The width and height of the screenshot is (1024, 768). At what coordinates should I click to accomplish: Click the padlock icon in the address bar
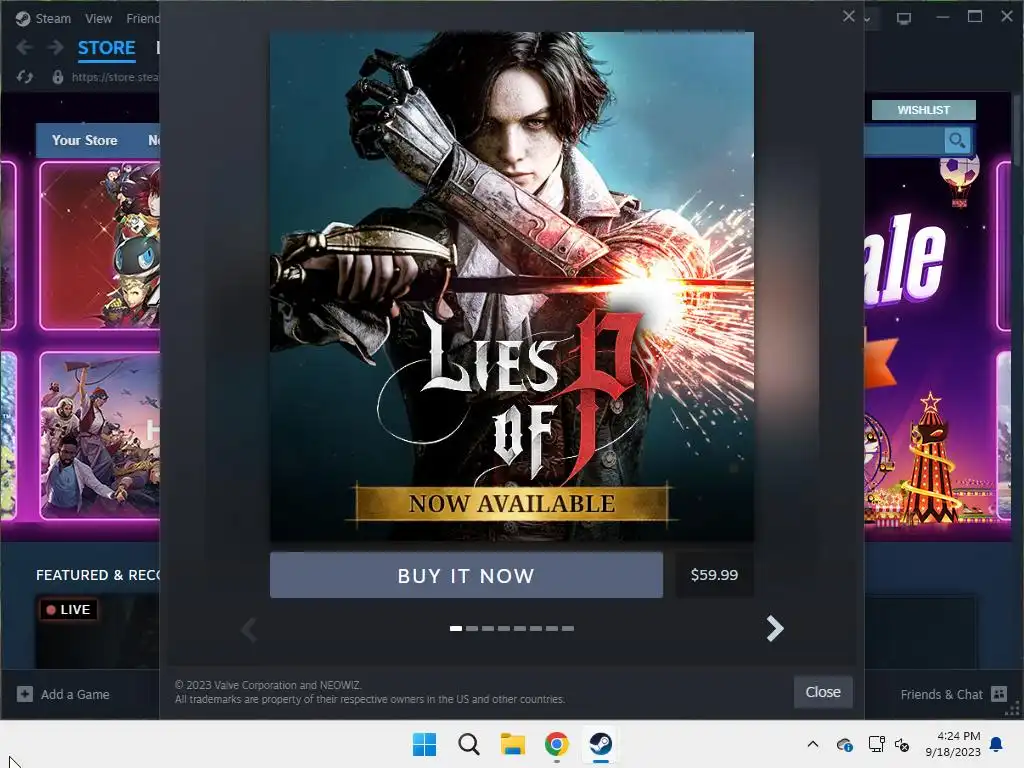click(x=58, y=77)
